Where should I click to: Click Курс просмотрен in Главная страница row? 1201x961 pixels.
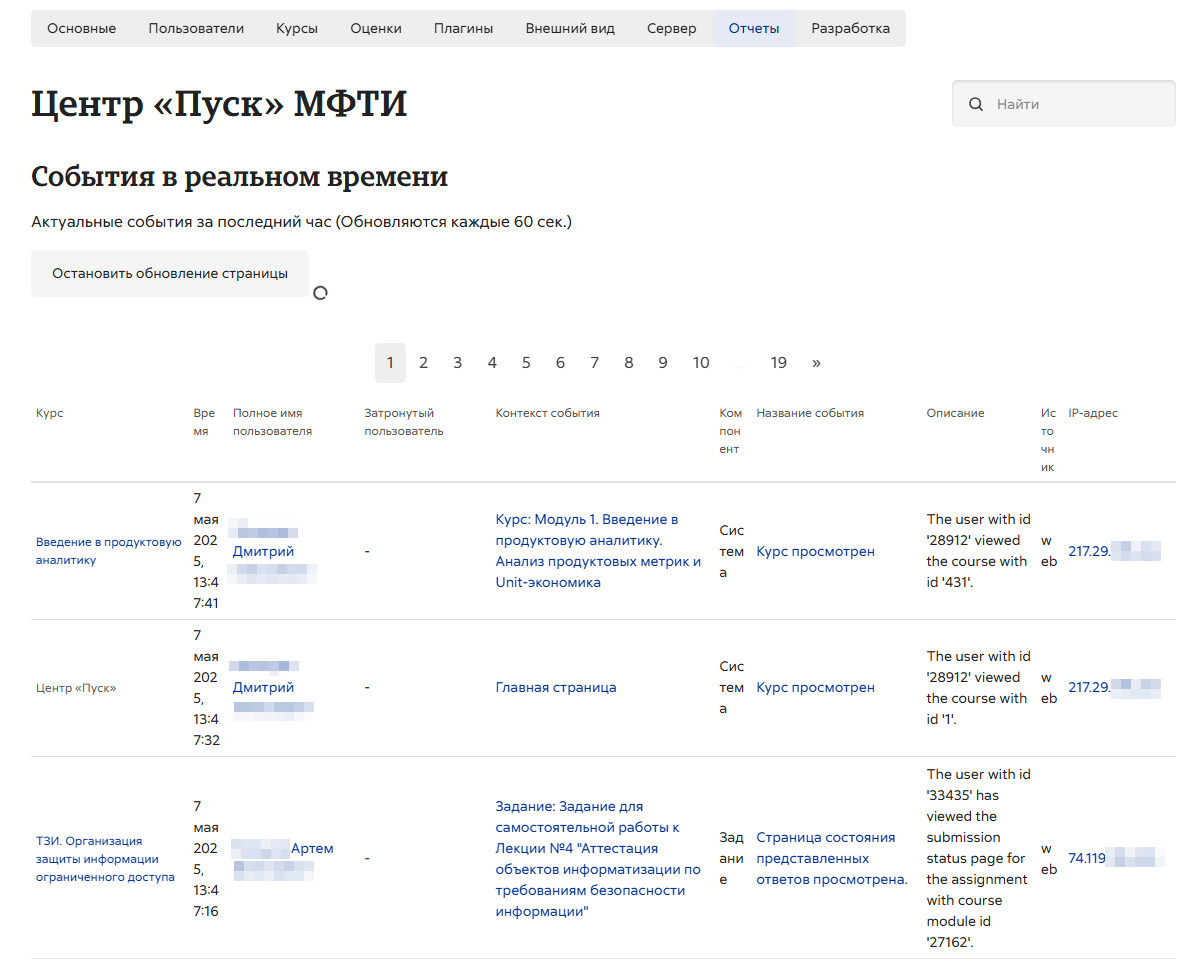[x=815, y=687]
